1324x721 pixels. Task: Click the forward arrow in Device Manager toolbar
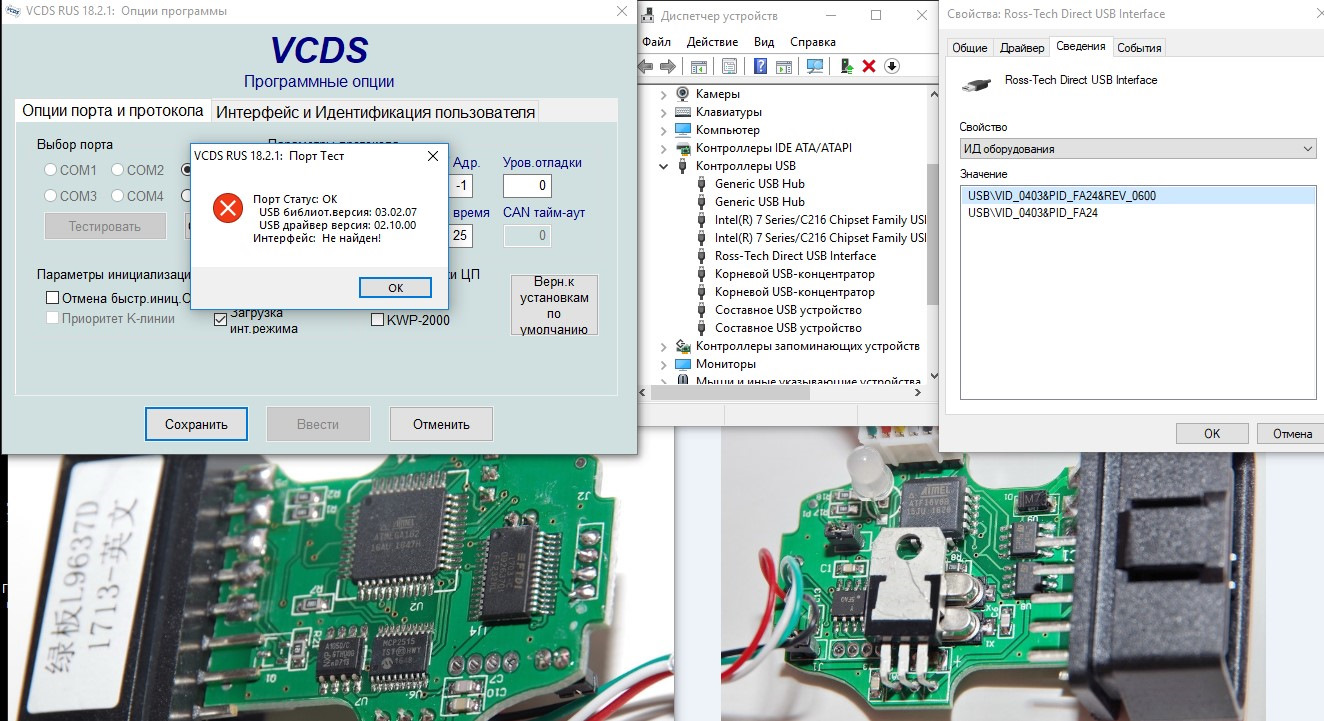click(666, 66)
